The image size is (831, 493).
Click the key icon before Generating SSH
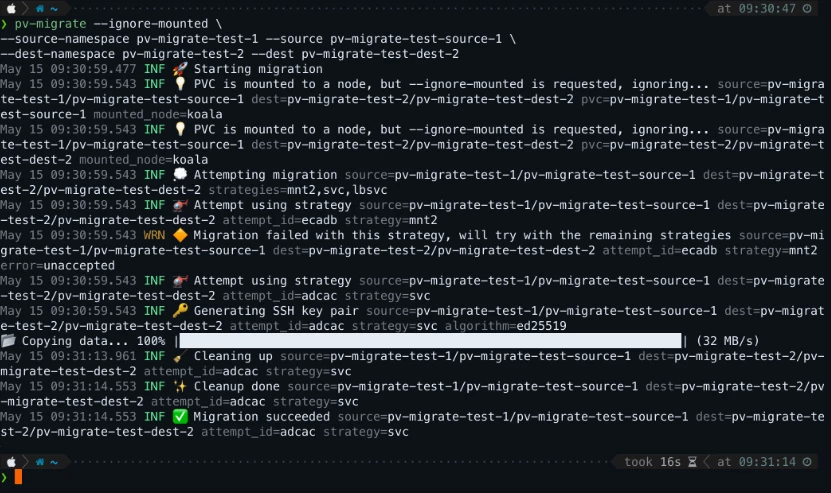coord(180,311)
